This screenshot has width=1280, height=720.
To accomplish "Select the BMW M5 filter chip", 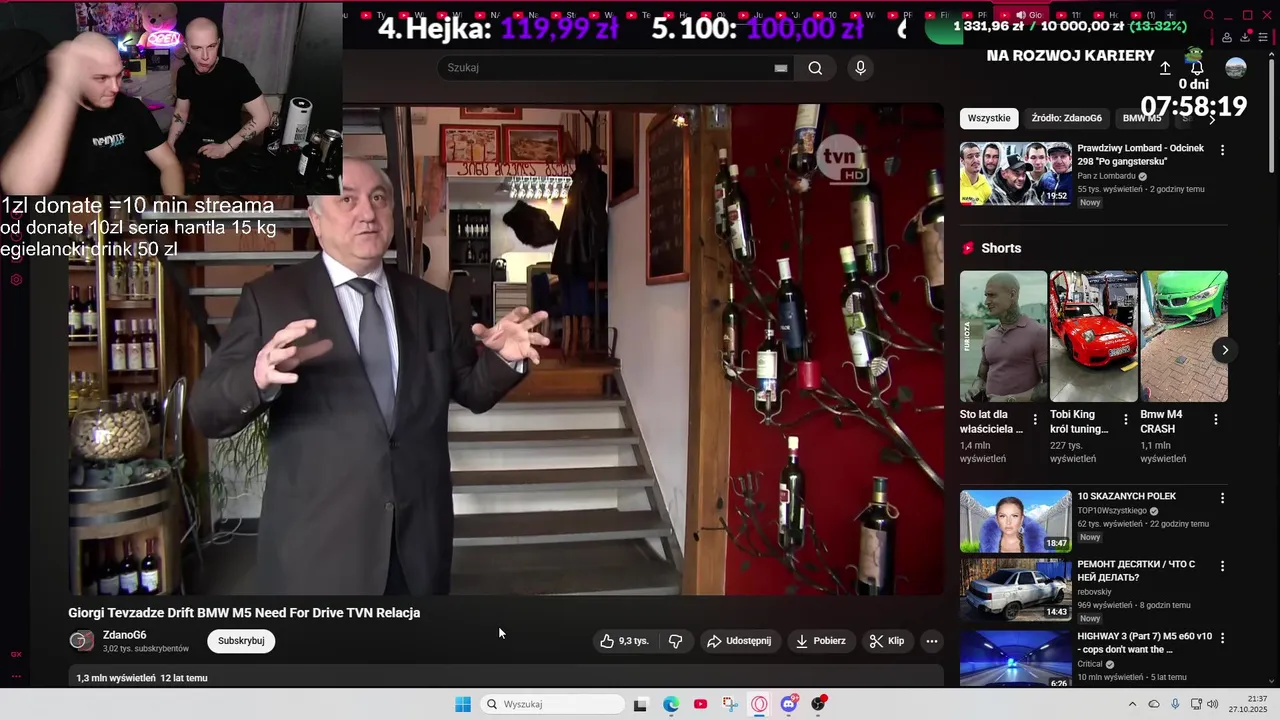I will point(1142,118).
